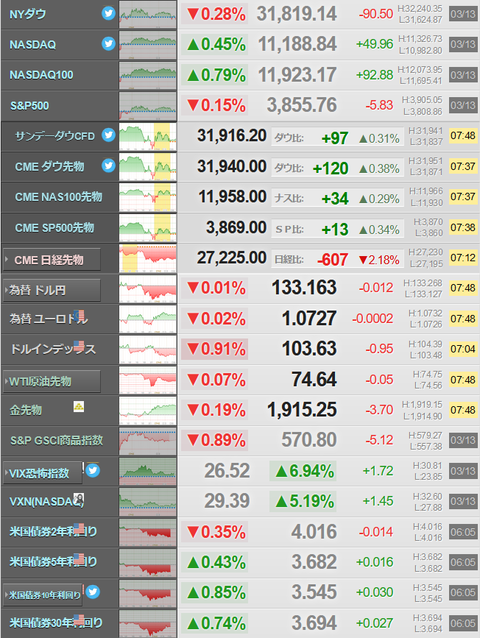This screenshot has width=480, height=638.
Task: Open the CME SP500先物 mini chart
Action: tap(148, 228)
